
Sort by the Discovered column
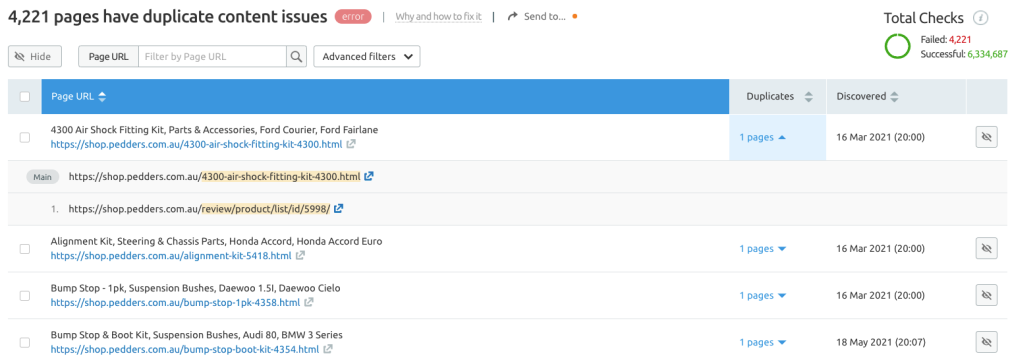pos(866,97)
